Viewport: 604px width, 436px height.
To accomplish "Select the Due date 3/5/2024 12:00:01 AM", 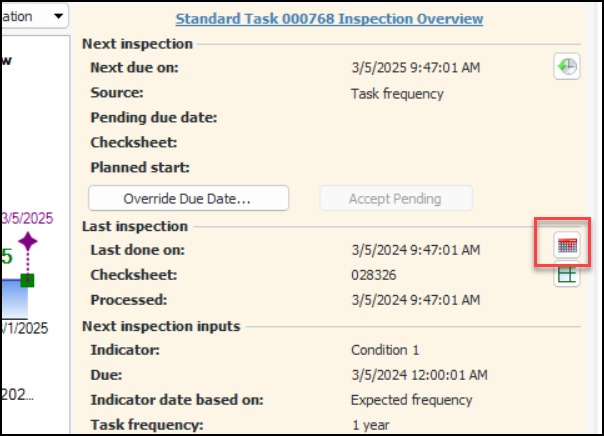I will tap(419, 375).
